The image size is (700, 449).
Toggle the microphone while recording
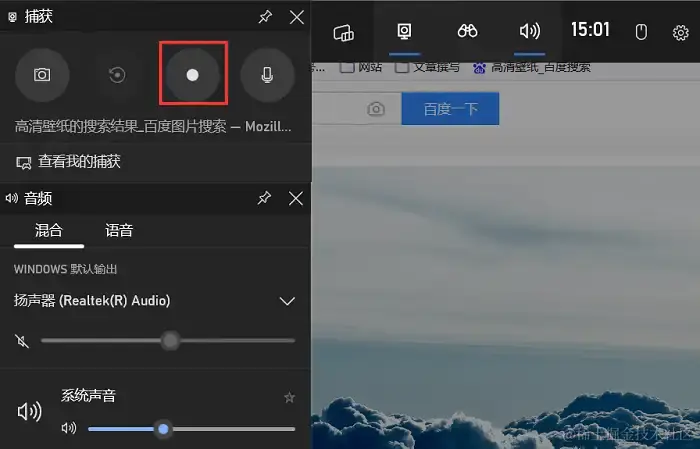click(267, 75)
